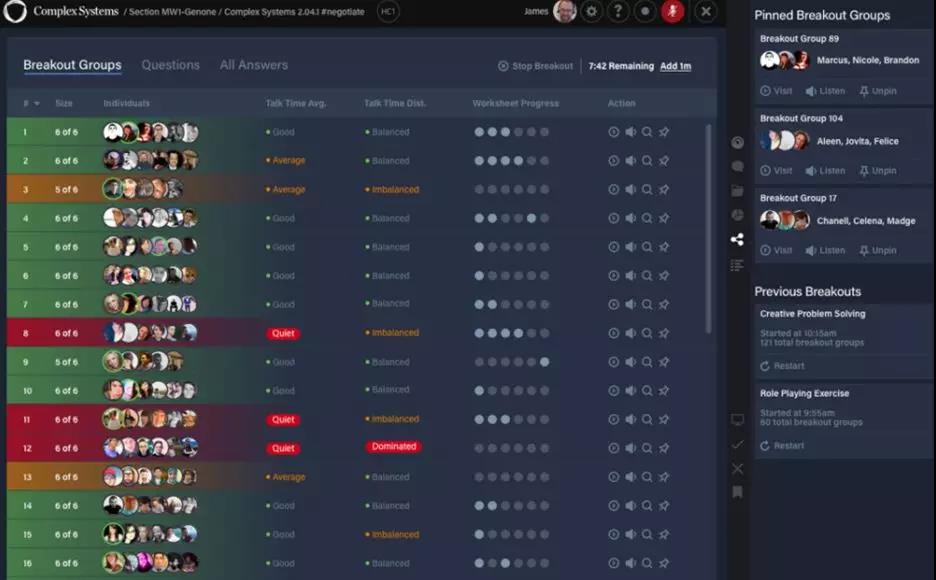936x580 pixels.
Task: Click the screen monitor icon in side strip
Action: [x=737, y=420]
